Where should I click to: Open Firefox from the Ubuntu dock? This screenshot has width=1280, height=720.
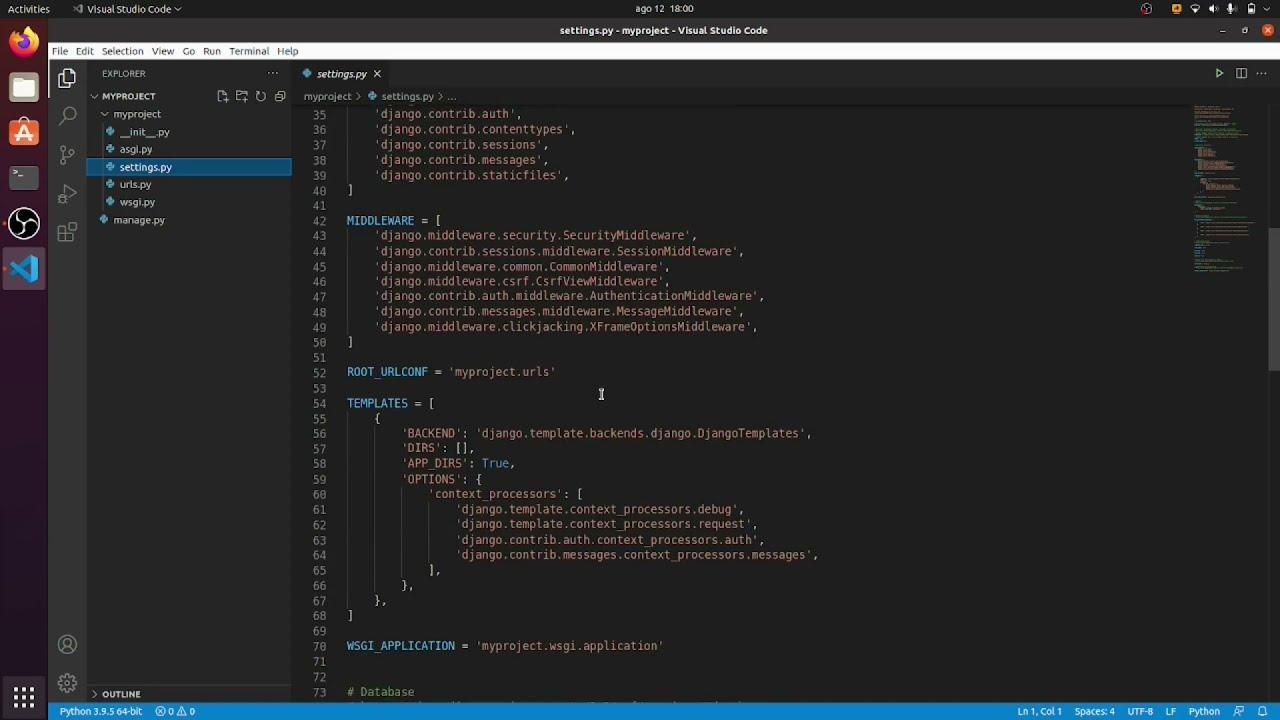click(x=24, y=43)
